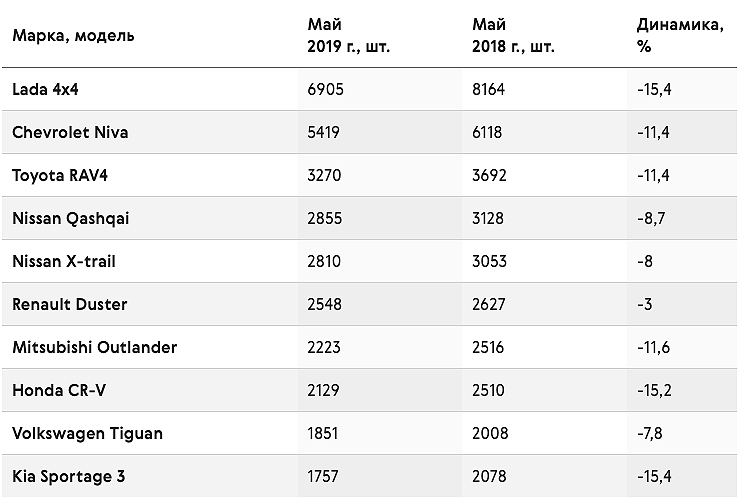The width and height of the screenshot is (739, 499).
Task: Select the Nissan Qashqai cell
Action: click(x=71, y=218)
